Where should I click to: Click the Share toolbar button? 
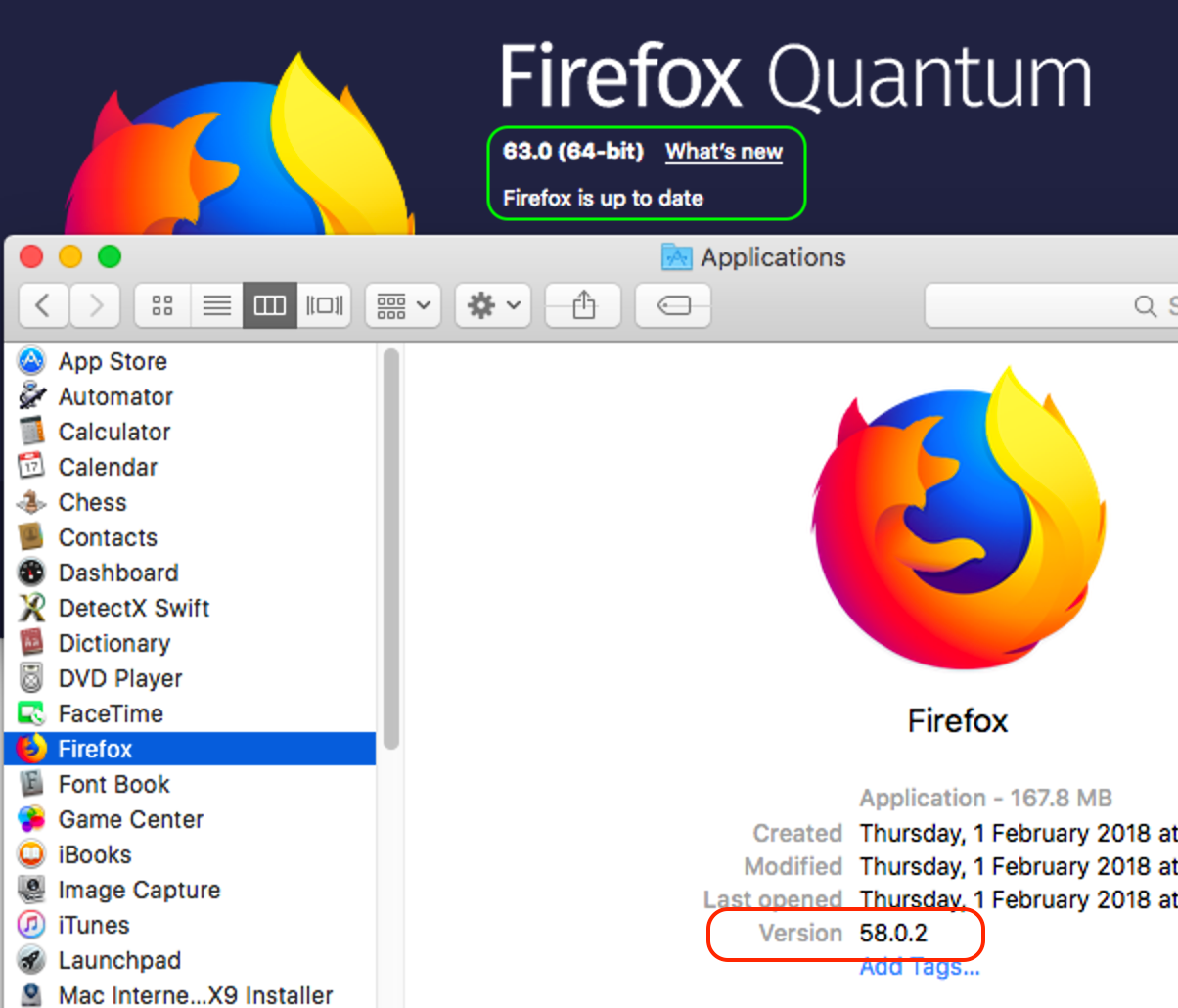coord(583,306)
